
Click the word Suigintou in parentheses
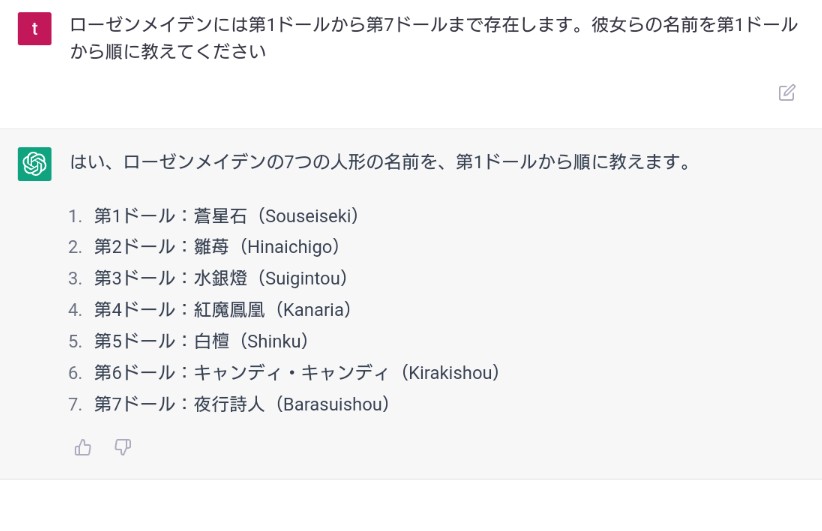[x=302, y=278]
